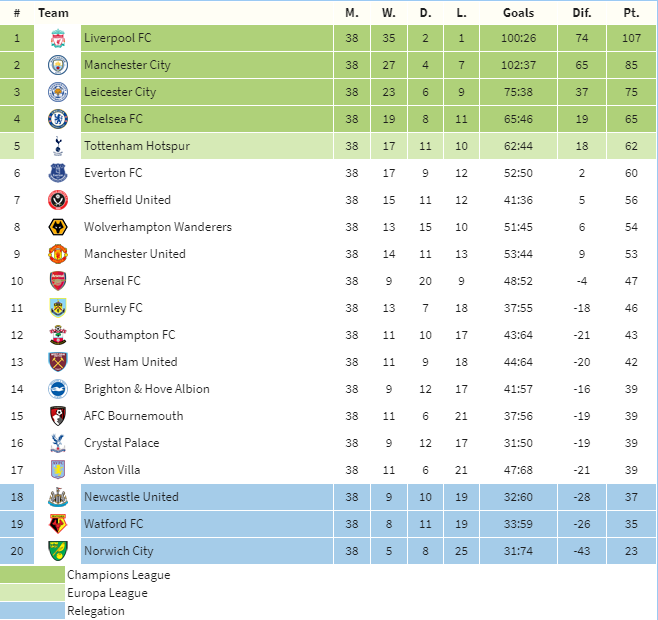The height and width of the screenshot is (620, 658).
Task: Click the Arsenal FC cannon crest
Action: point(58,281)
